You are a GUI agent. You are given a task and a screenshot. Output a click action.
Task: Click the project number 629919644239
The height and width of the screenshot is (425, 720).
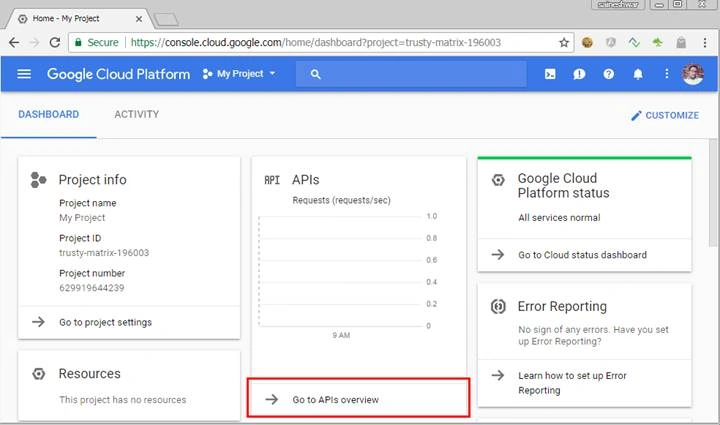click(92, 288)
